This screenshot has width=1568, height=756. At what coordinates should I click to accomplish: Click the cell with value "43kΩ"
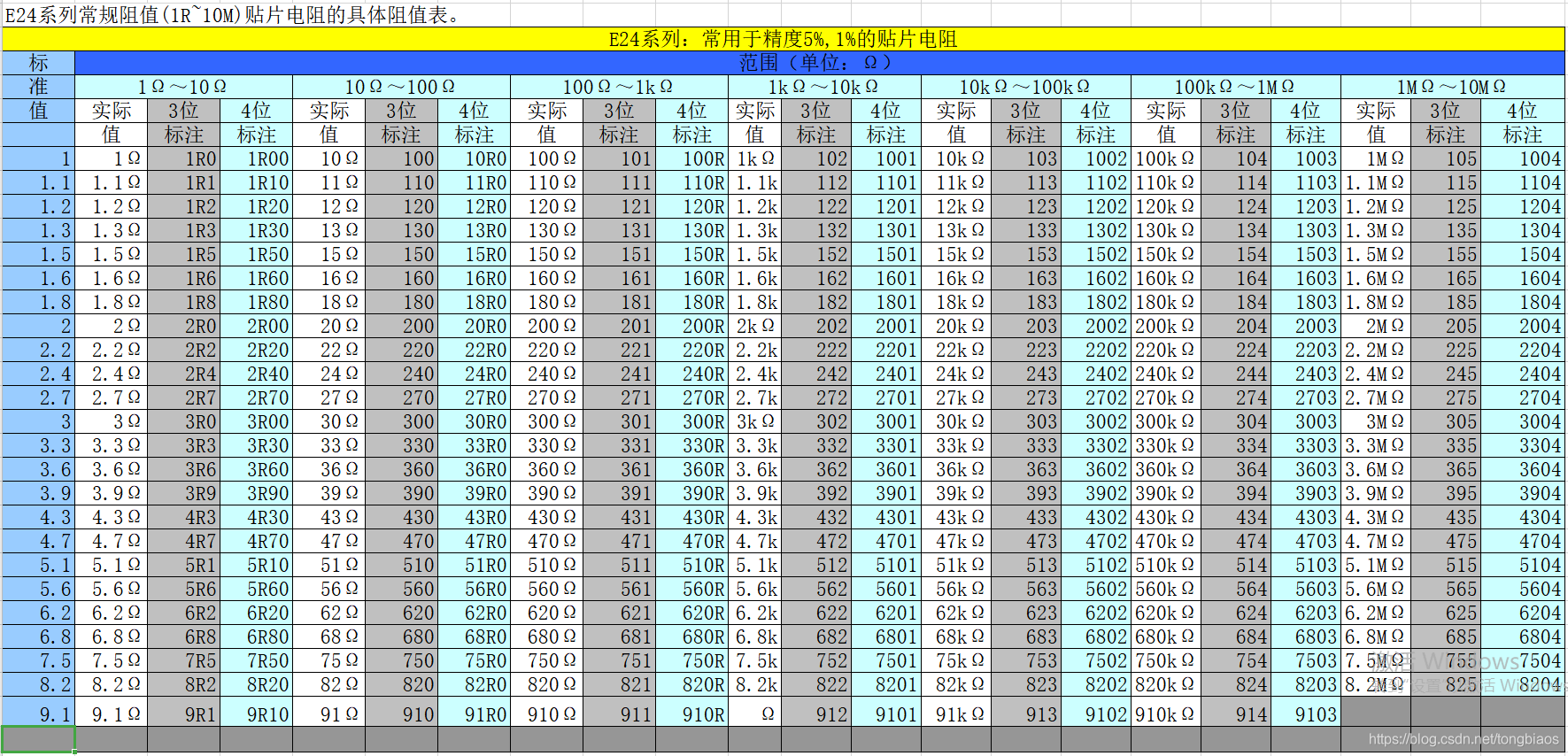click(x=956, y=517)
